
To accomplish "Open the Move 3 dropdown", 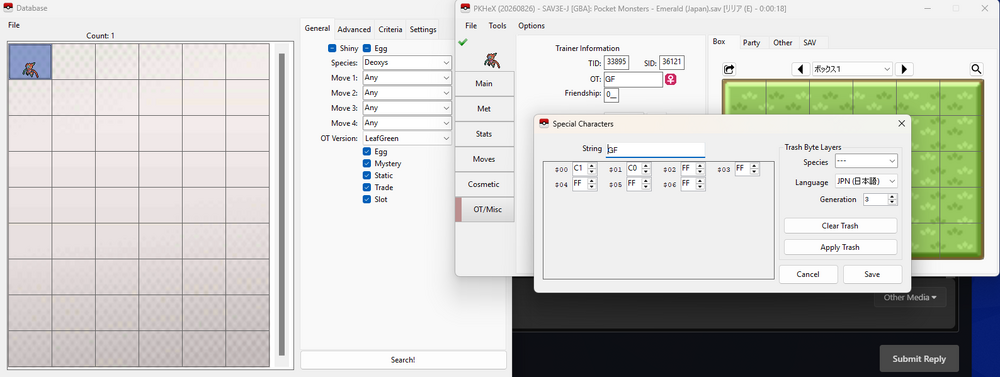I will [x=407, y=108].
